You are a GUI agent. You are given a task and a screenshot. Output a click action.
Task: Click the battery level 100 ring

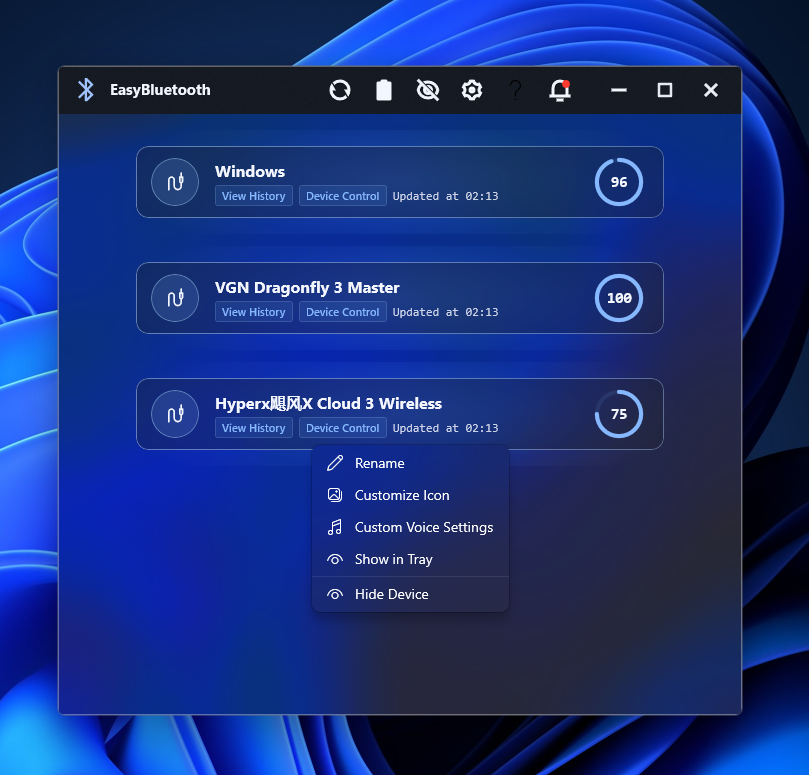pyautogui.click(x=619, y=298)
